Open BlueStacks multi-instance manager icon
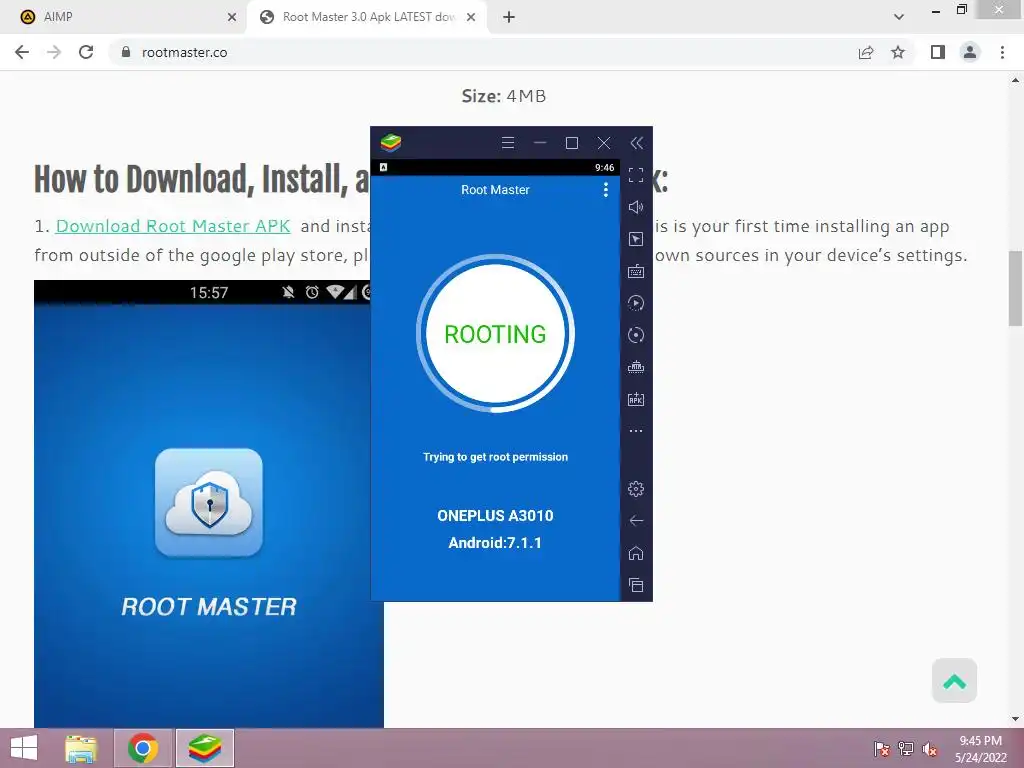 tap(635, 367)
